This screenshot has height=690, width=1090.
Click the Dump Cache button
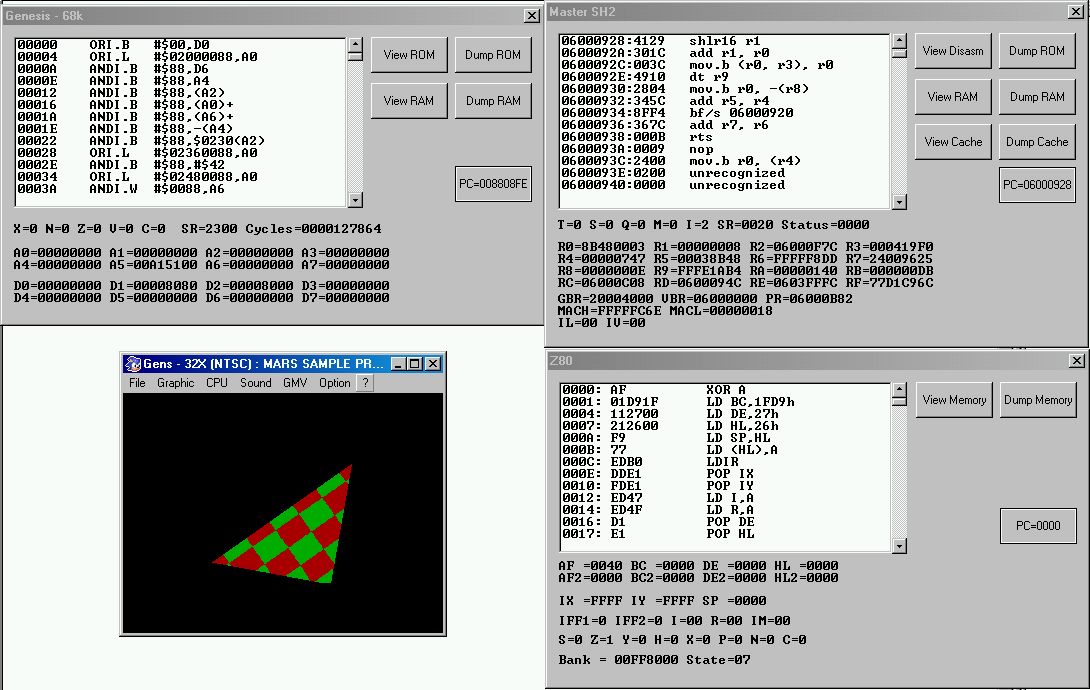(1037, 142)
